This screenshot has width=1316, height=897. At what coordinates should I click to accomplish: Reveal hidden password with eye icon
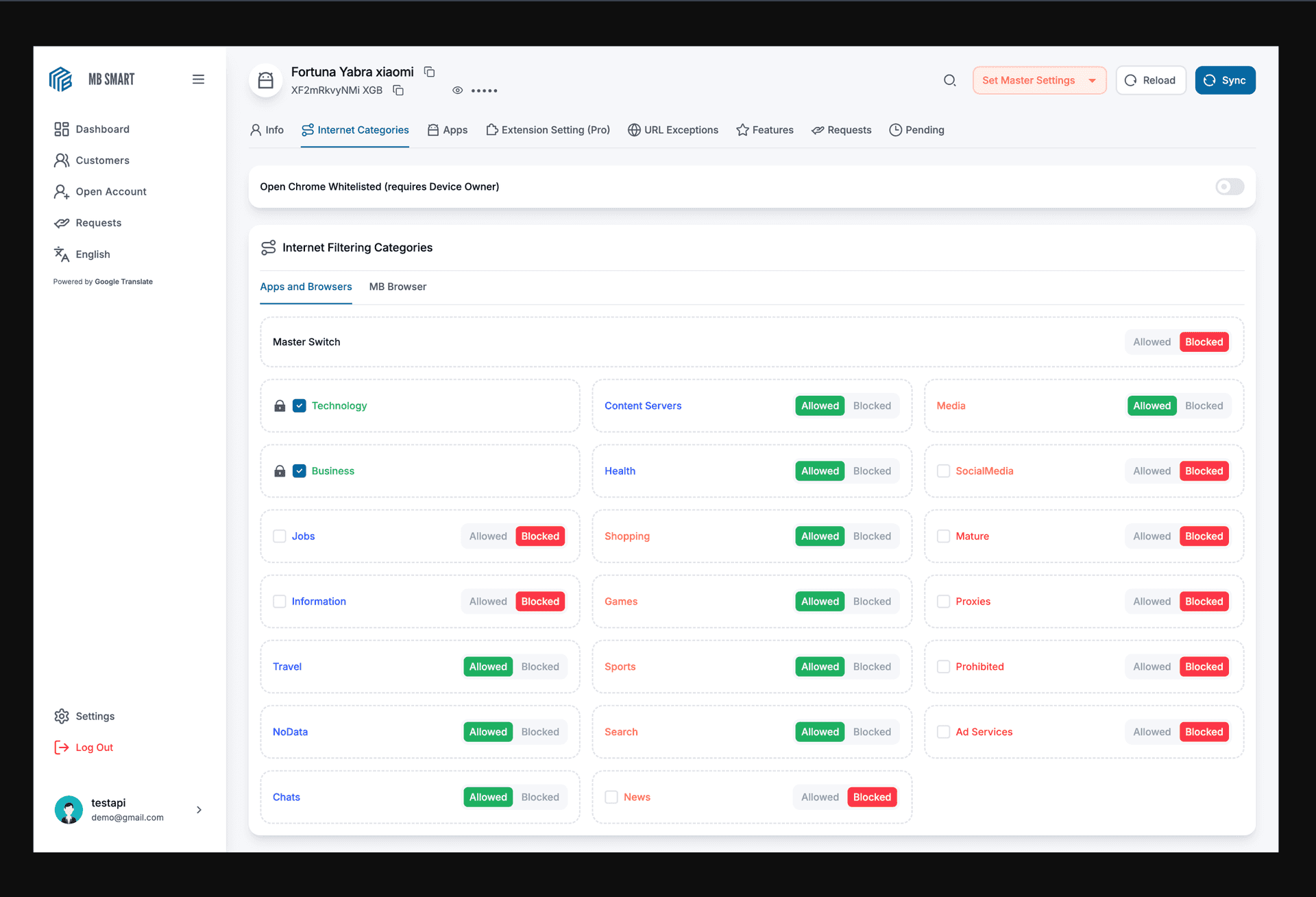tap(457, 91)
